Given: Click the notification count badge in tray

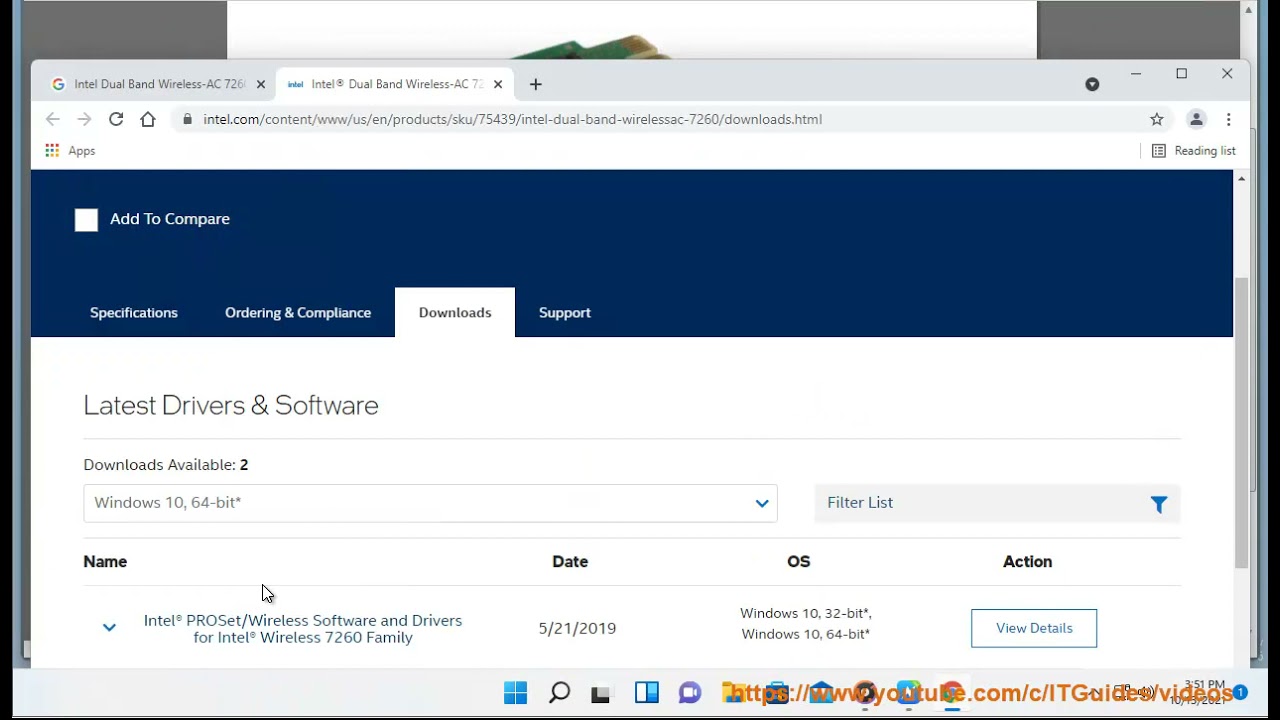Looking at the screenshot, I should coord(1240,692).
